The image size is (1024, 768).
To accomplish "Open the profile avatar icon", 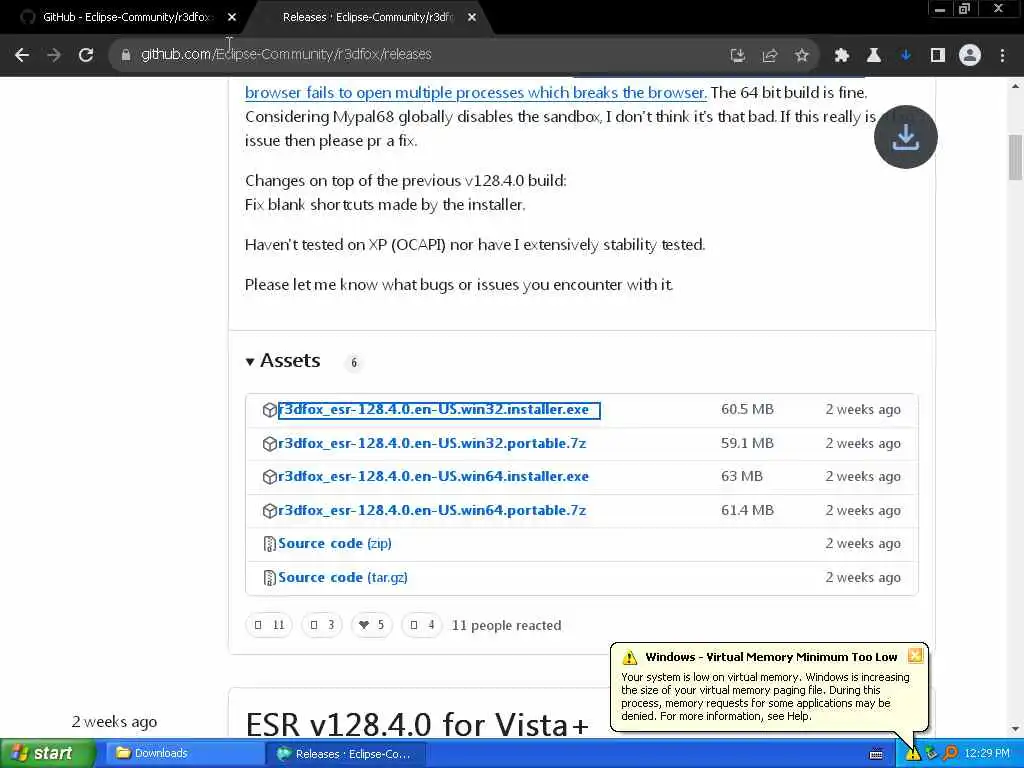I will [x=970, y=55].
